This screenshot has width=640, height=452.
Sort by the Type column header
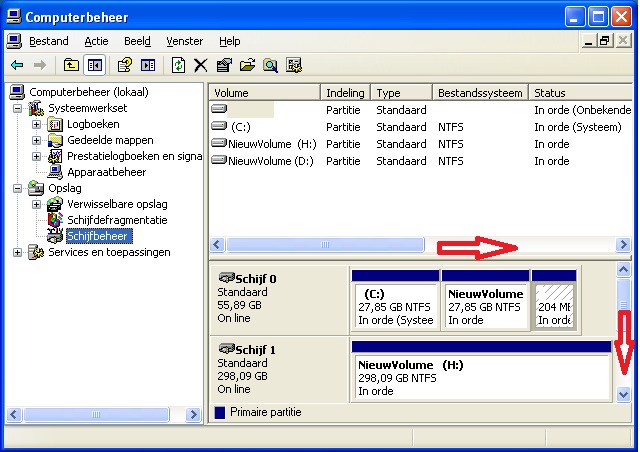[x=402, y=93]
